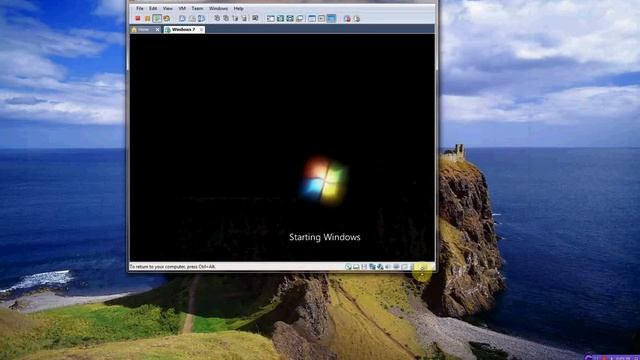Close the Windows 7 tab
The image size is (640, 360).
201,29
